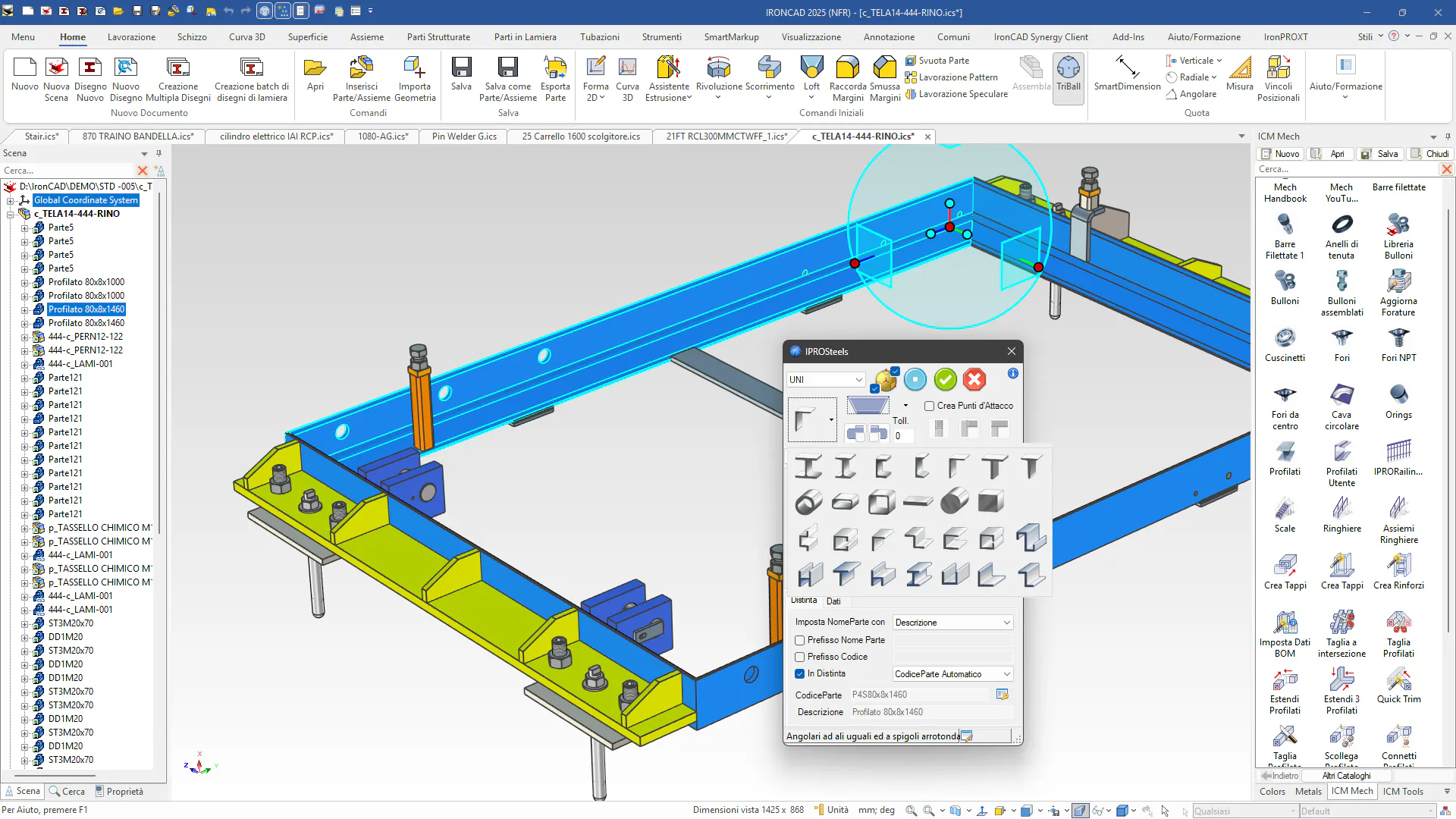Switch to the Stair.ics document tab
Image resolution: width=1456 pixels, height=819 pixels.
(41, 136)
